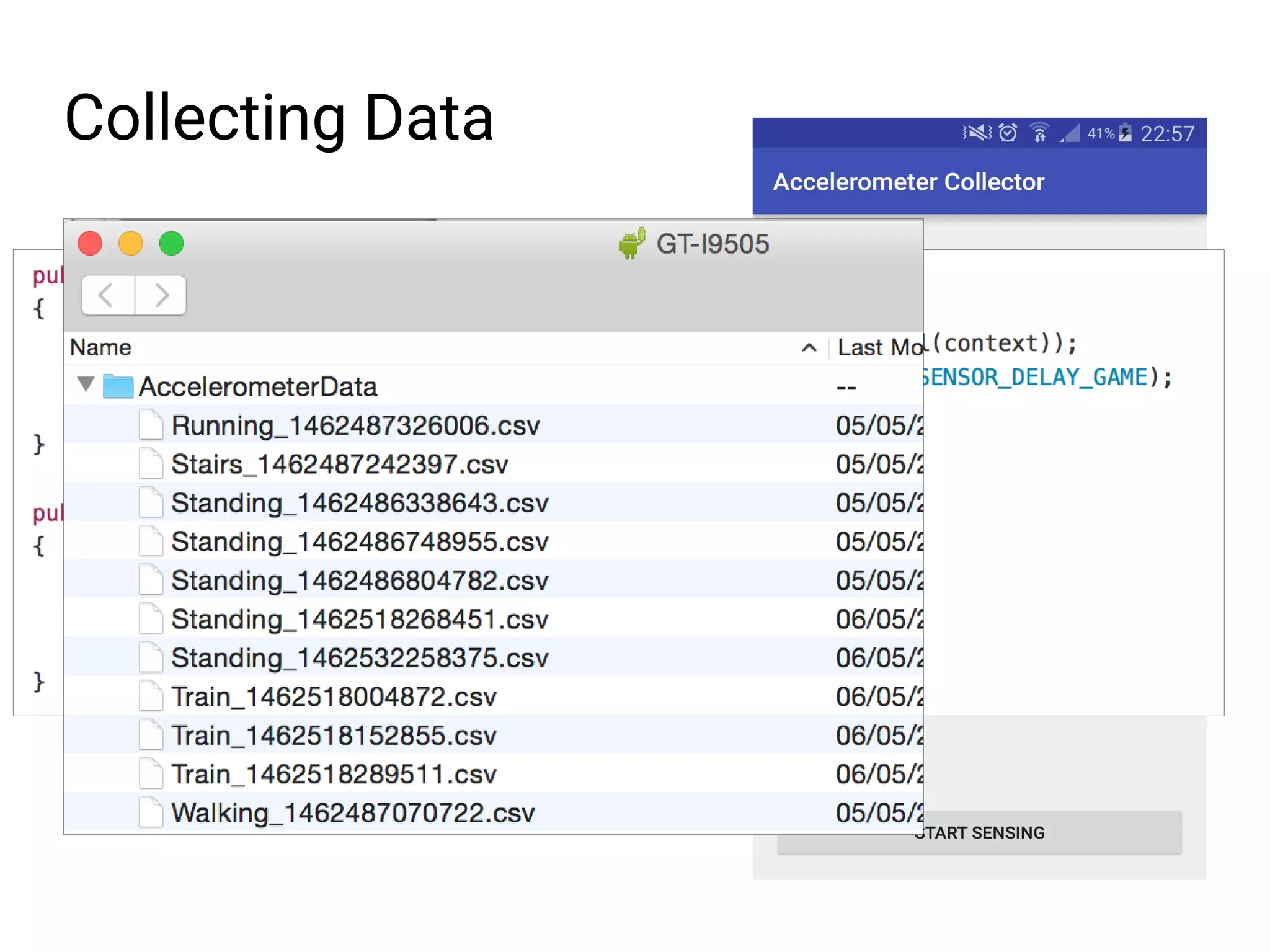This screenshot has width=1270, height=952.
Task: Click file icon of Walking_1462487070722.csv
Action: click(151, 812)
